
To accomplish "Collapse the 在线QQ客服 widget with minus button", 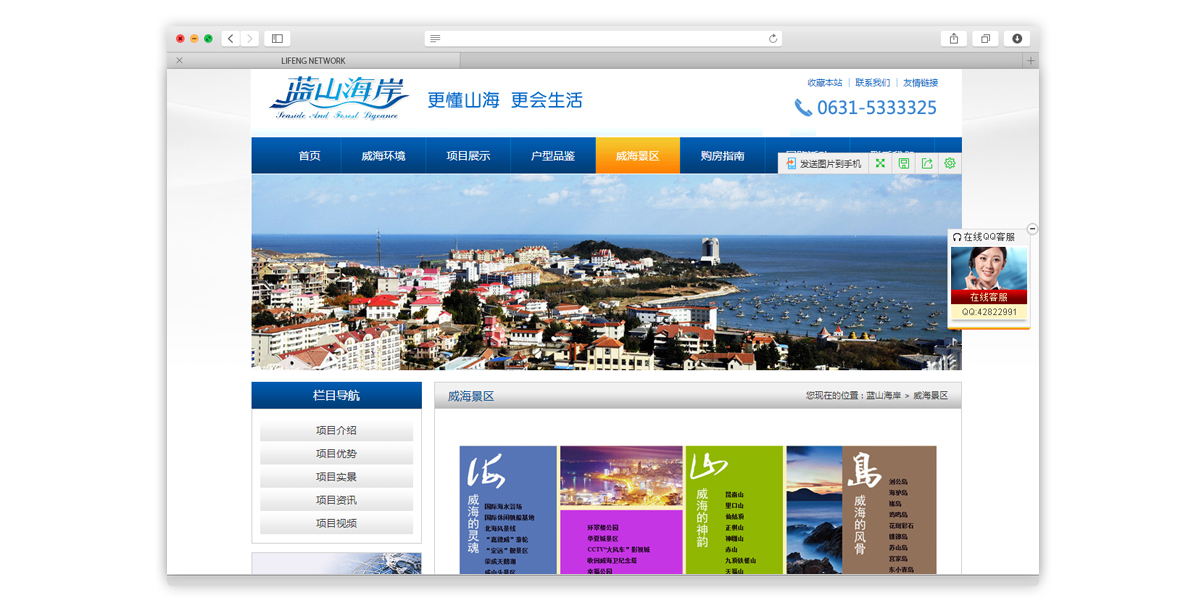I will point(1032,228).
